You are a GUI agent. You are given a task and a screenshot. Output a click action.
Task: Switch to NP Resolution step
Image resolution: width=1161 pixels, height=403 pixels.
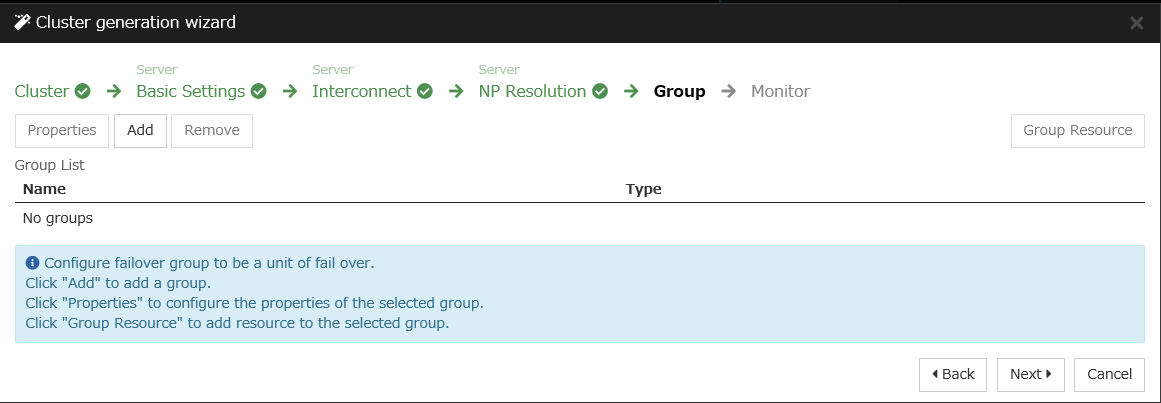pyautogui.click(x=532, y=92)
